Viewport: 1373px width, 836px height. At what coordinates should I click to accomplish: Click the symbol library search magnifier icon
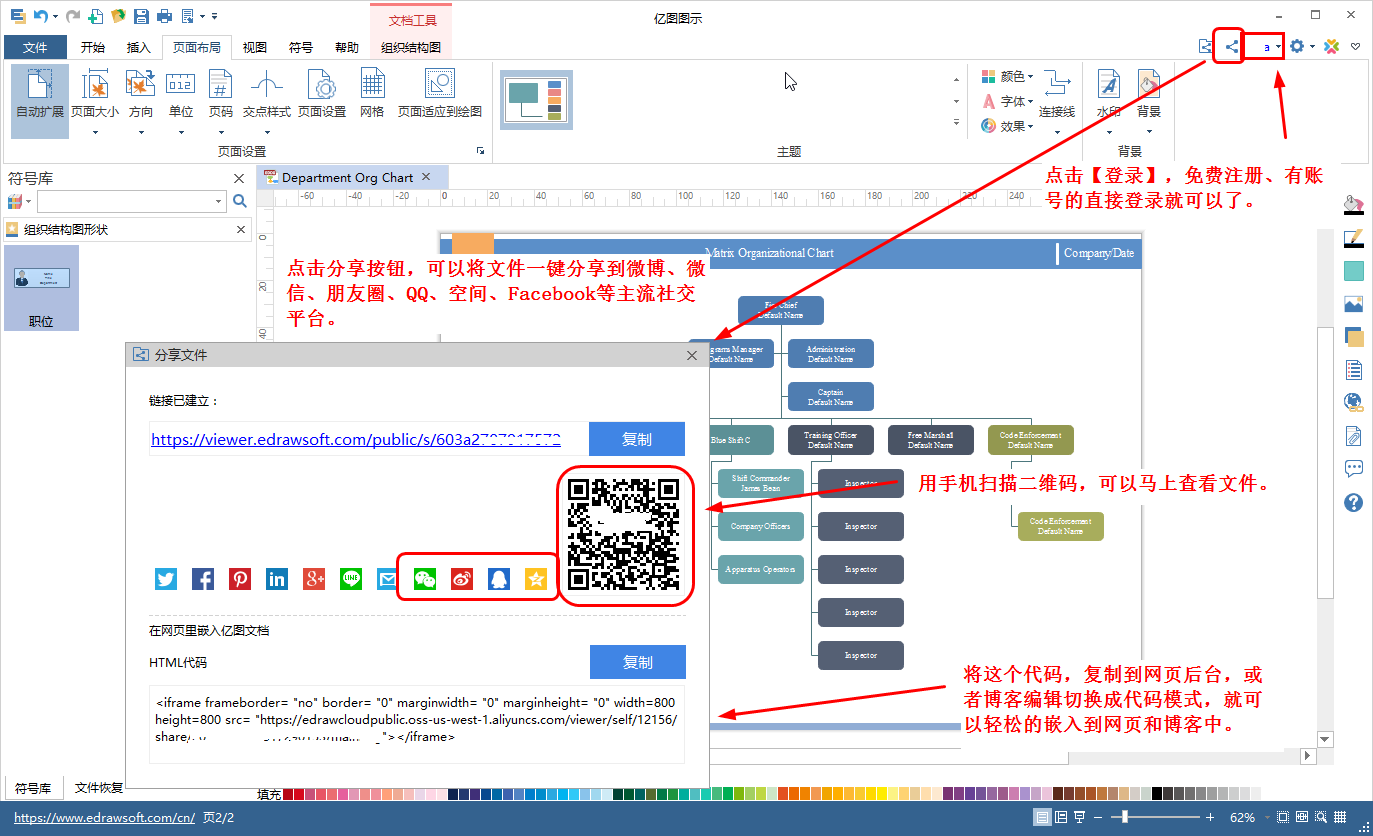pos(240,201)
